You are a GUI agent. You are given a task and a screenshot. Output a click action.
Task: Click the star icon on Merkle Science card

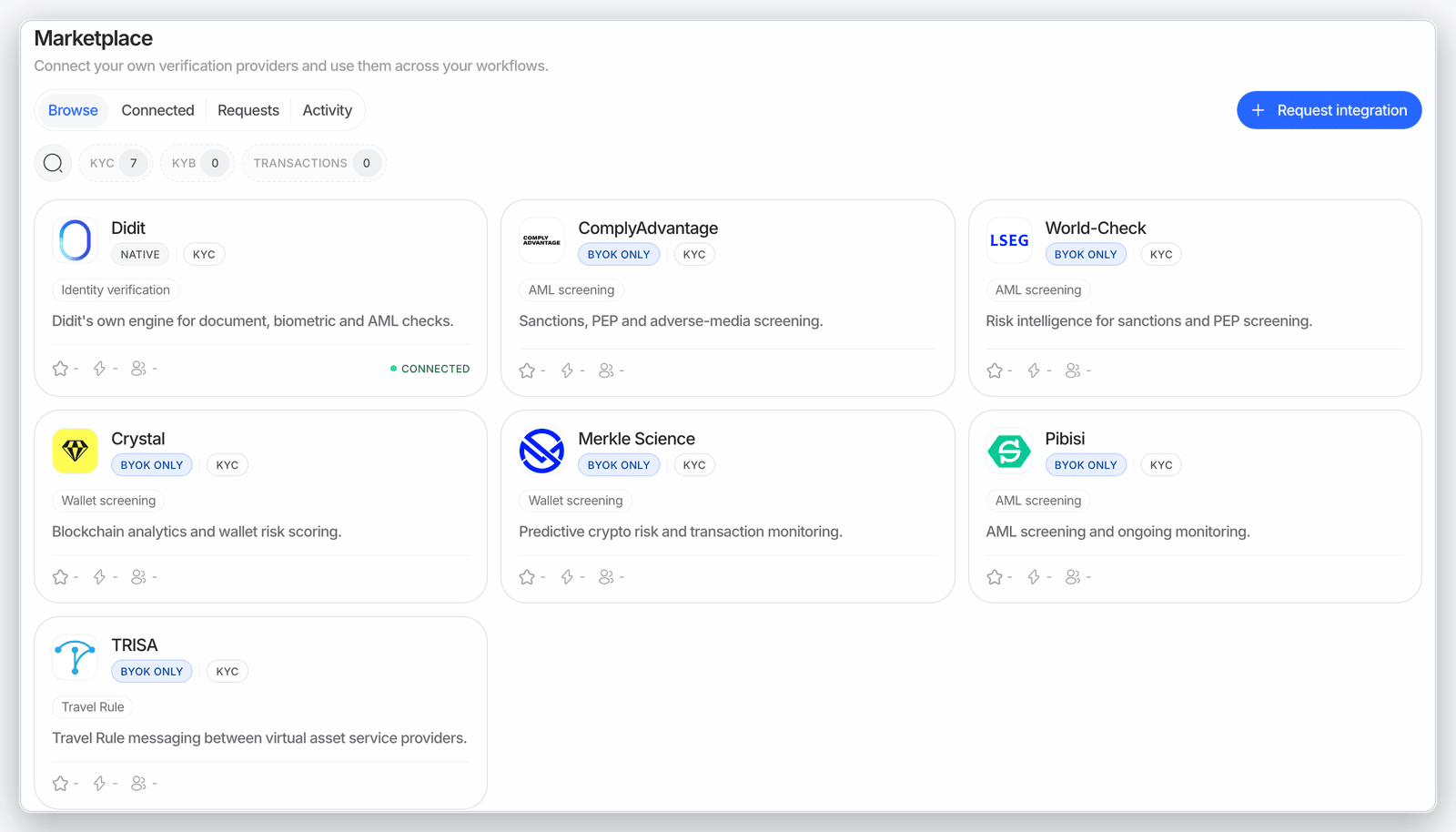click(x=527, y=577)
